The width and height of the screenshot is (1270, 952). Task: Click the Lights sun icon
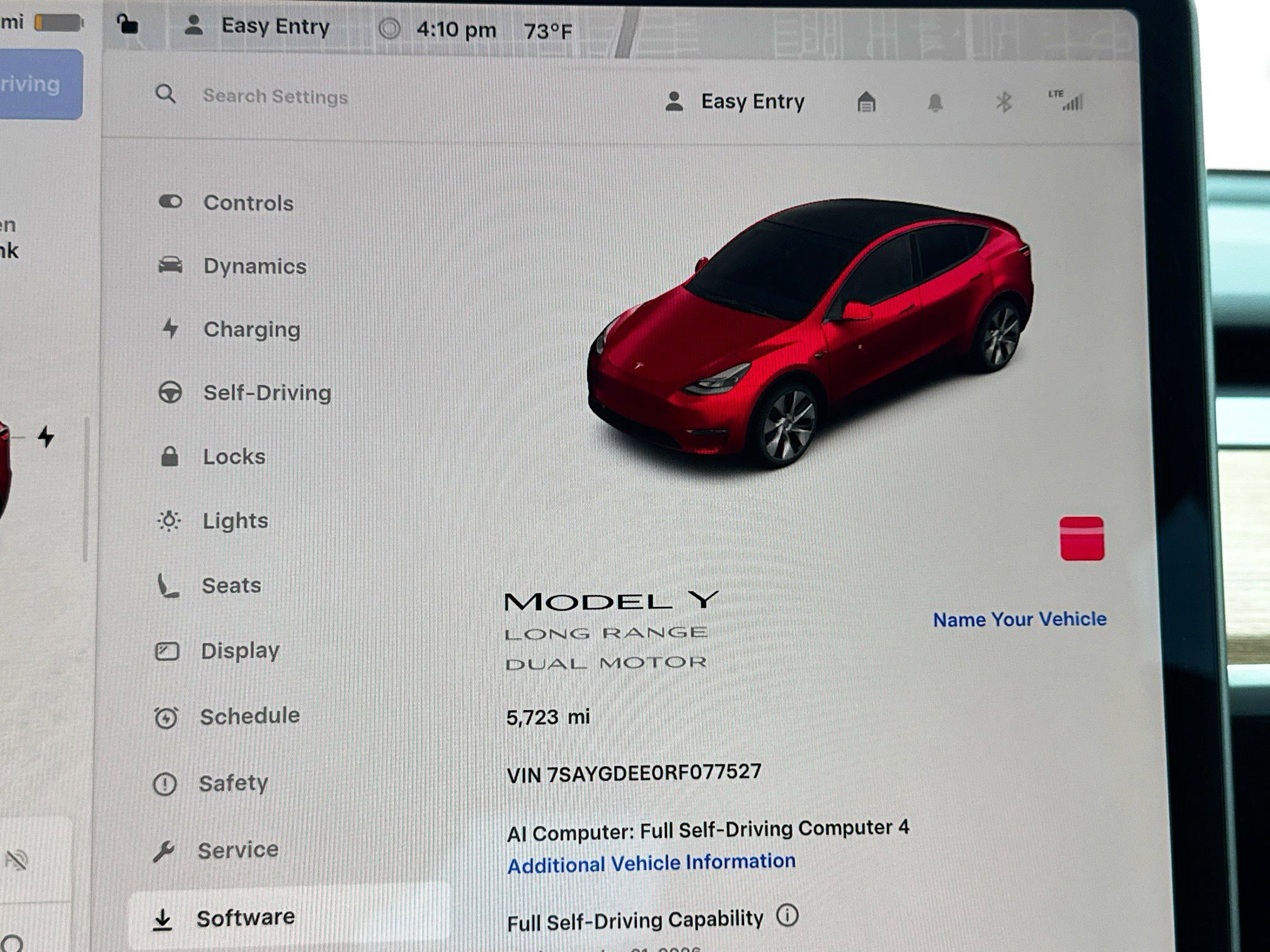(x=169, y=521)
